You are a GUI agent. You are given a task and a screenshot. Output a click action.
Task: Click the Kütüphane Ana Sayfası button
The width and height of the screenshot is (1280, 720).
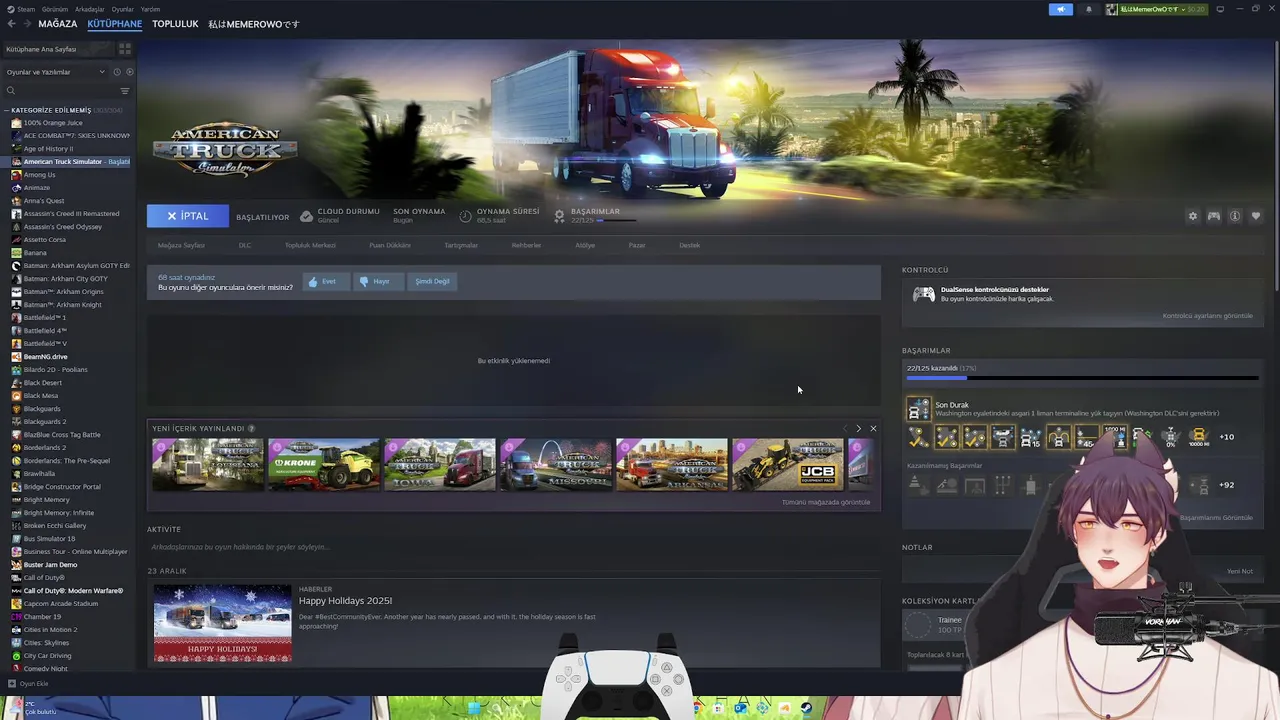(x=58, y=49)
